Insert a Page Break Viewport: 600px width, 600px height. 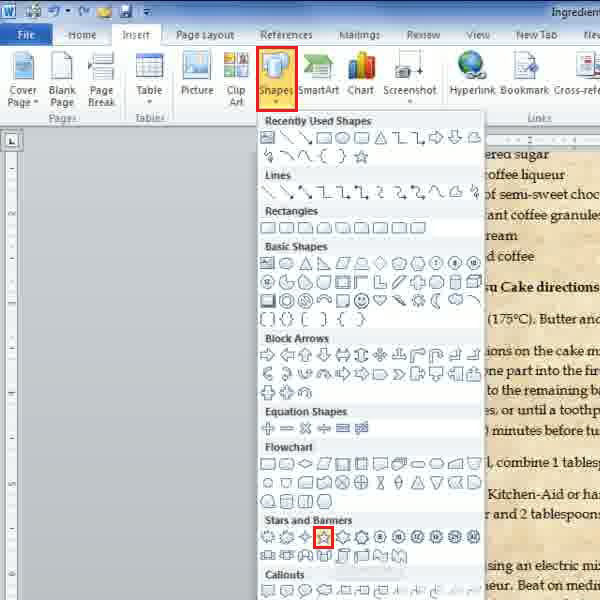coord(101,80)
